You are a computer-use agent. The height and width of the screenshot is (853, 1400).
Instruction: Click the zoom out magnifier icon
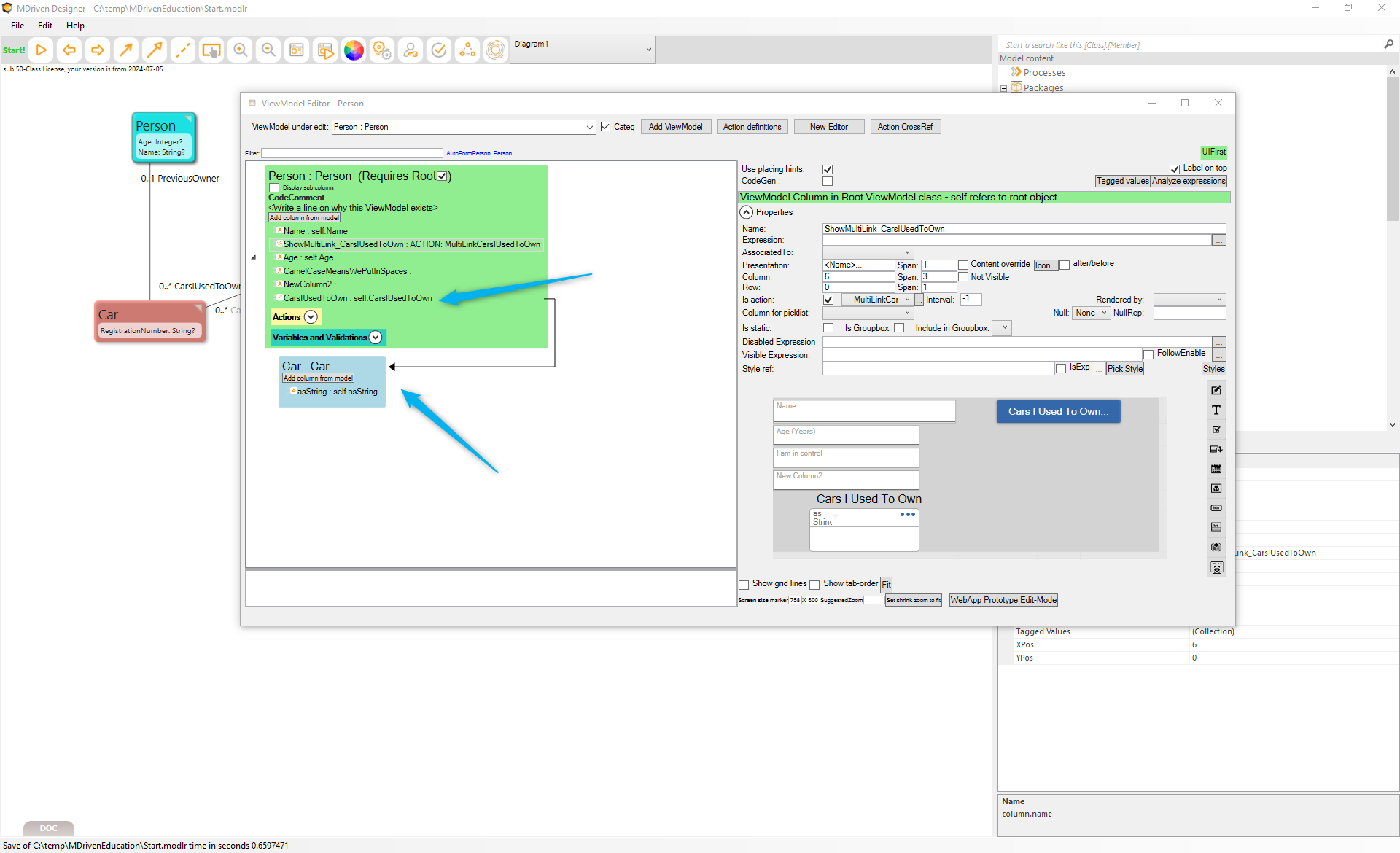(x=268, y=50)
